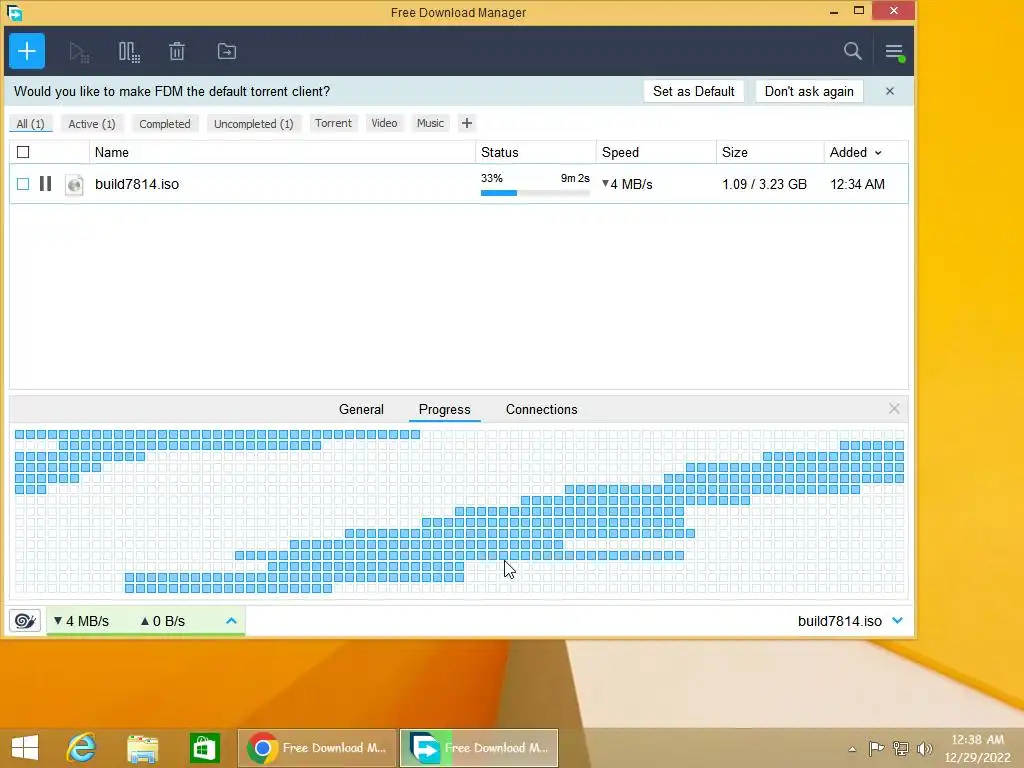Toggle the select-all header checkbox

coord(23,152)
